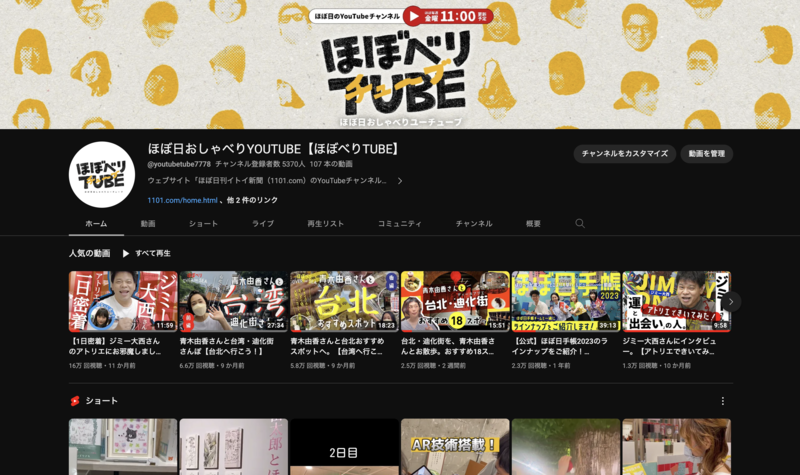Open the 概要 tab
Image resolution: width=800 pixels, height=475 pixels.
(x=533, y=223)
